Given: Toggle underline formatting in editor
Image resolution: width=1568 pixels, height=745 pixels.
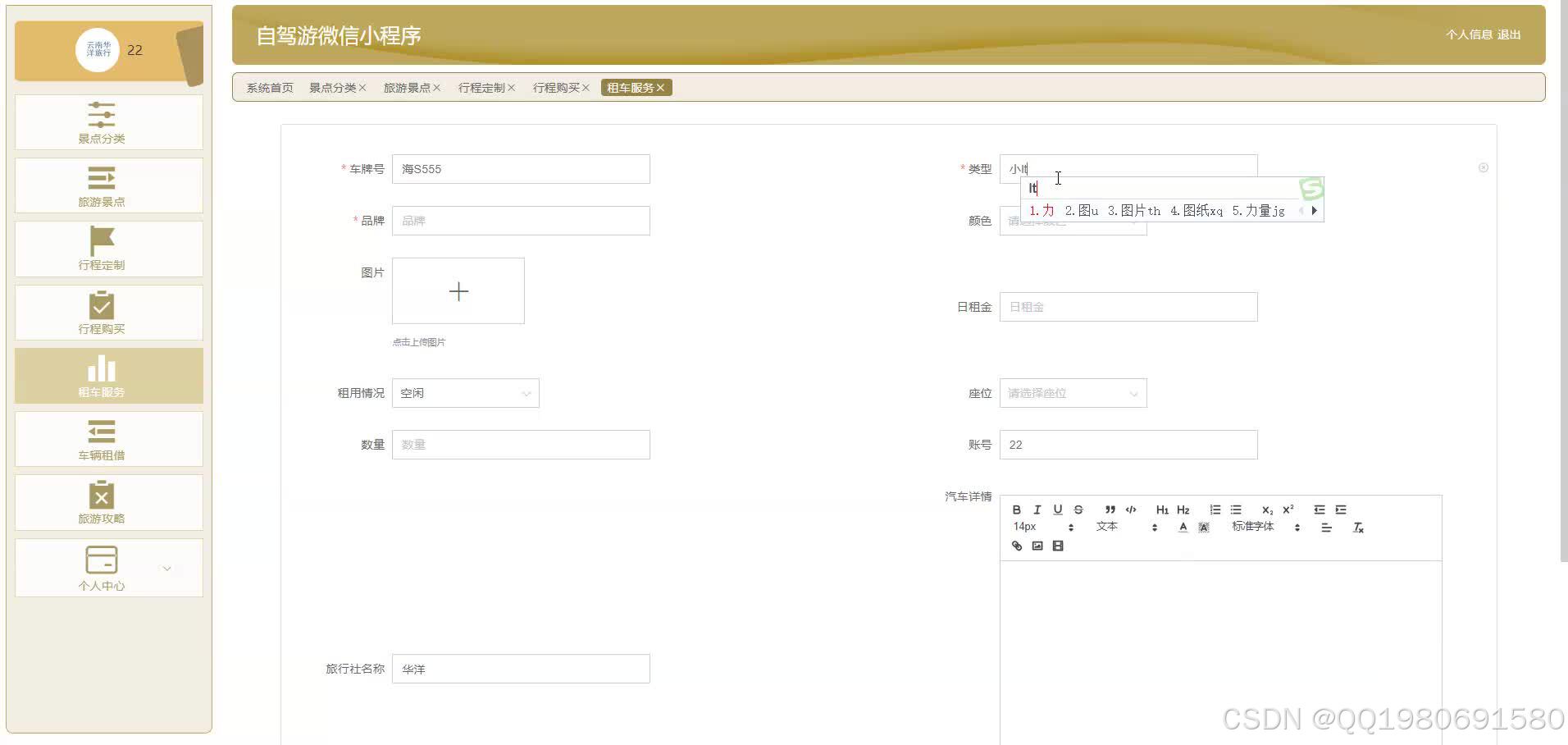Looking at the screenshot, I should tap(1058, 510).
